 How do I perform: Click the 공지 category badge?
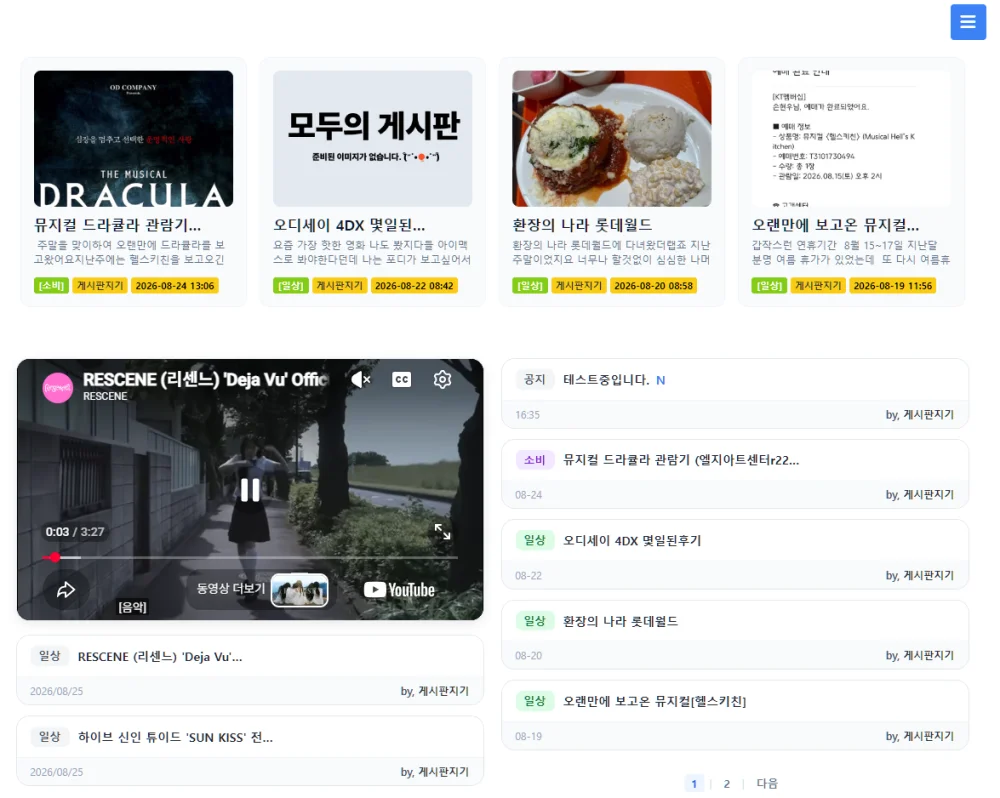(x=534, y=380)
